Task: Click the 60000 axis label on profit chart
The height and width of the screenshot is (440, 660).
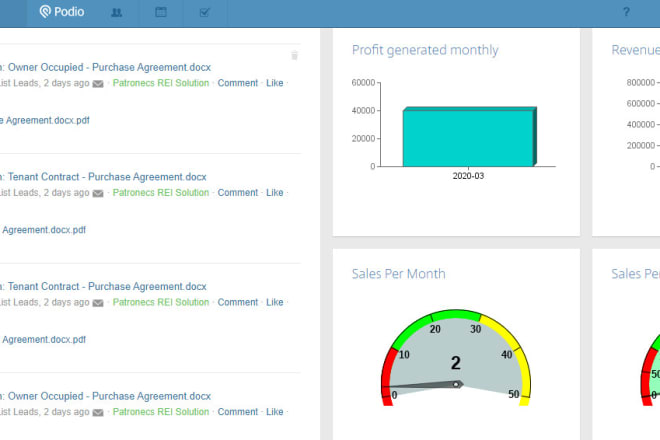Action: (x=363, y=83)
